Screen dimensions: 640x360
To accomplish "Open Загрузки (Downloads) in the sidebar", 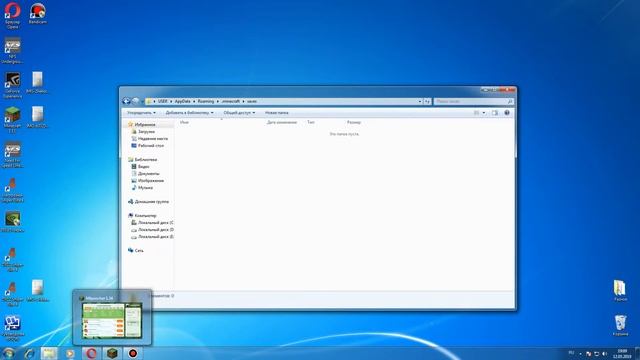I will 143,131.
